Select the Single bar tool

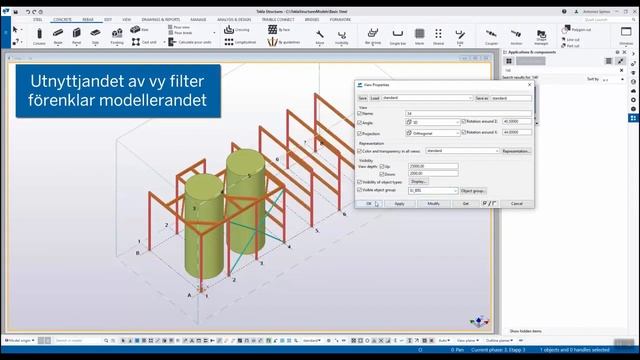point(397,37)
